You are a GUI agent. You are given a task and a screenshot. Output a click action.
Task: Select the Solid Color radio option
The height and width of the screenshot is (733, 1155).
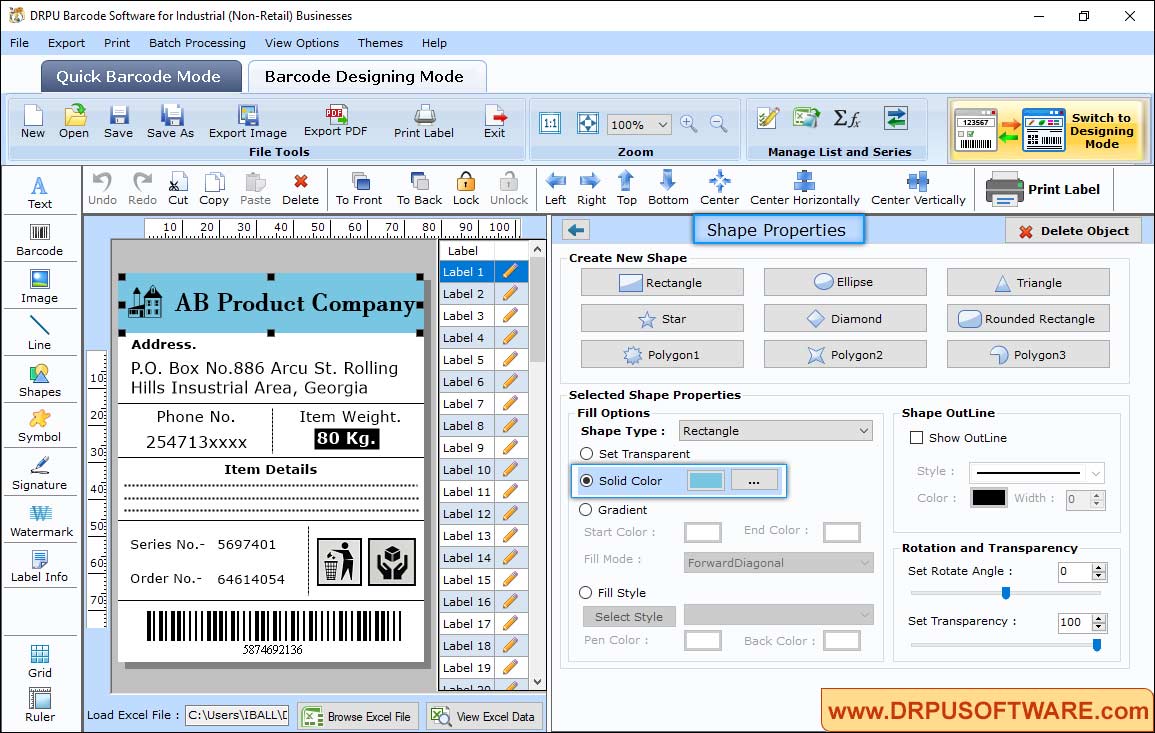tap(586, 480)
